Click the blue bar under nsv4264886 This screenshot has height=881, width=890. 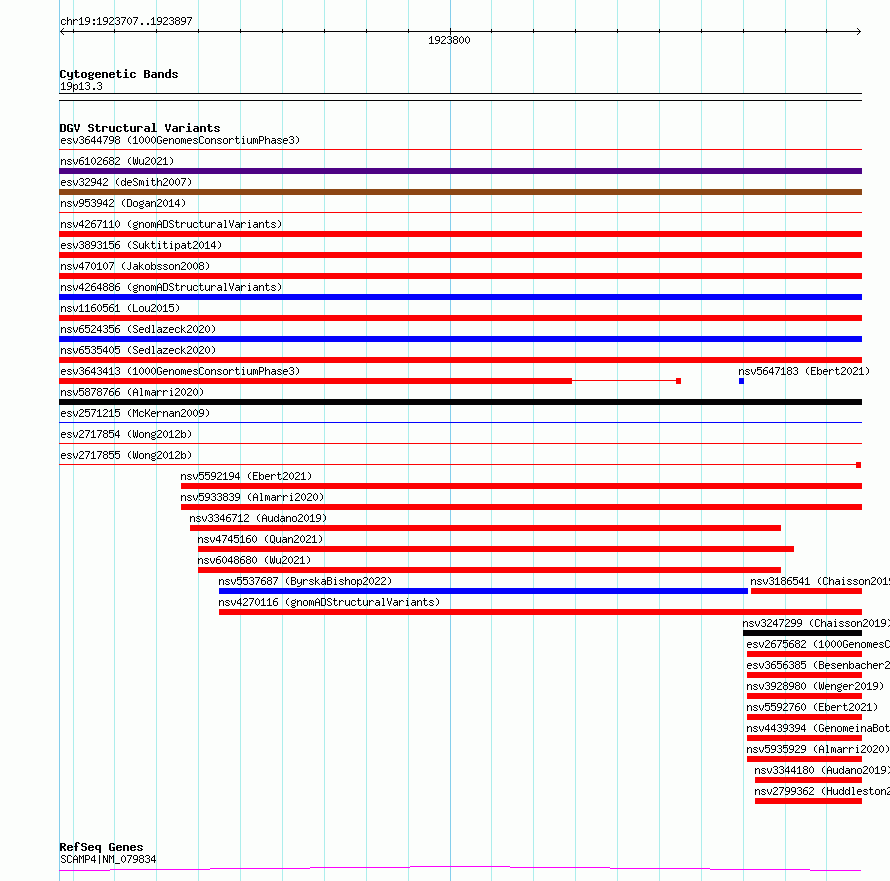460,297
